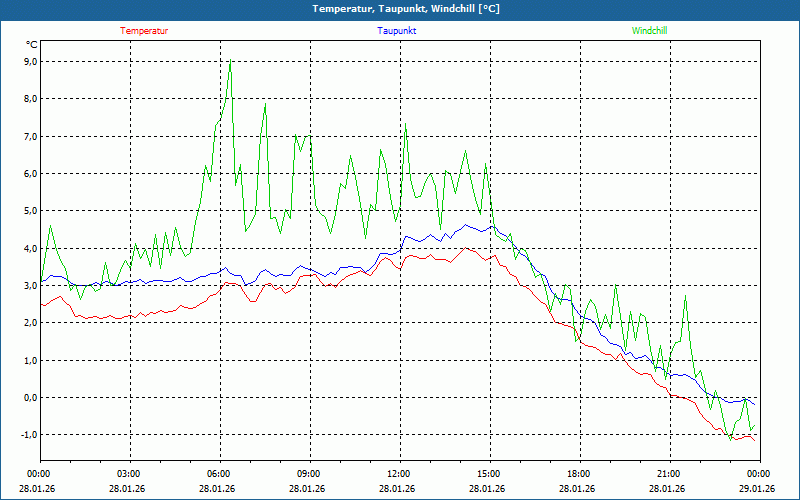
Task: Click the 0,0 y-axis value label
Action: click(x=29, y=398)
